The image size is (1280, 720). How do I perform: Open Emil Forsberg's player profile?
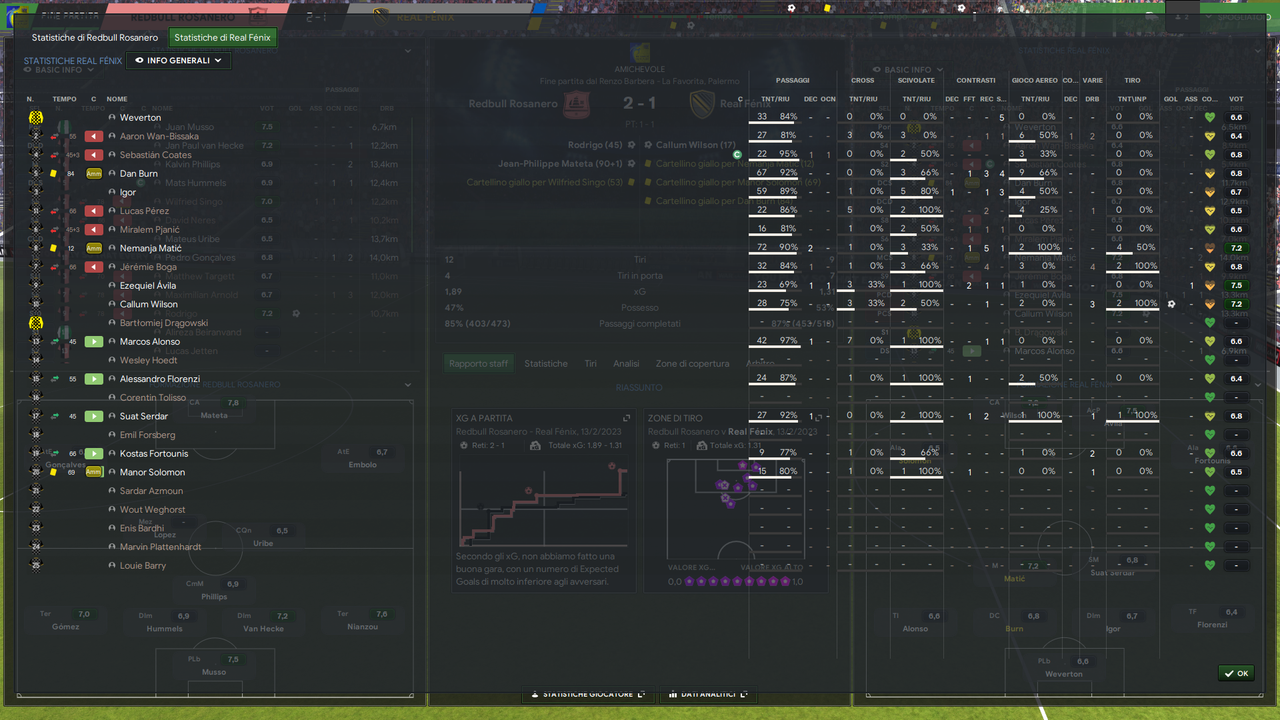[x=148, y=435]
